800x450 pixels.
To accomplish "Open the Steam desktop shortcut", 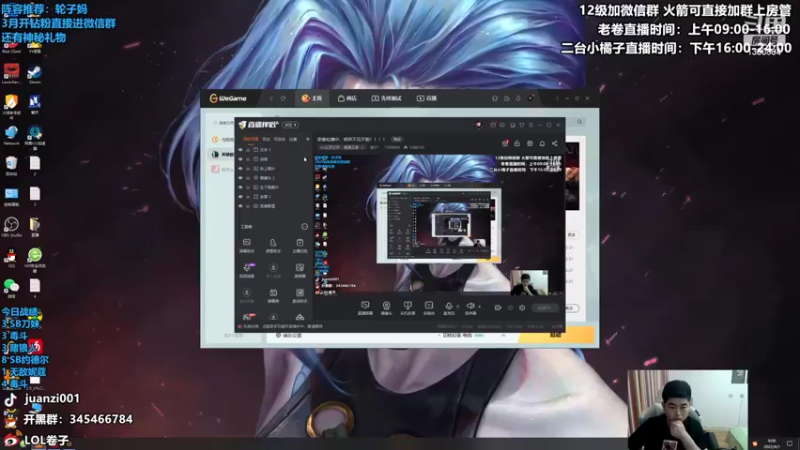I will pos(35,74).
